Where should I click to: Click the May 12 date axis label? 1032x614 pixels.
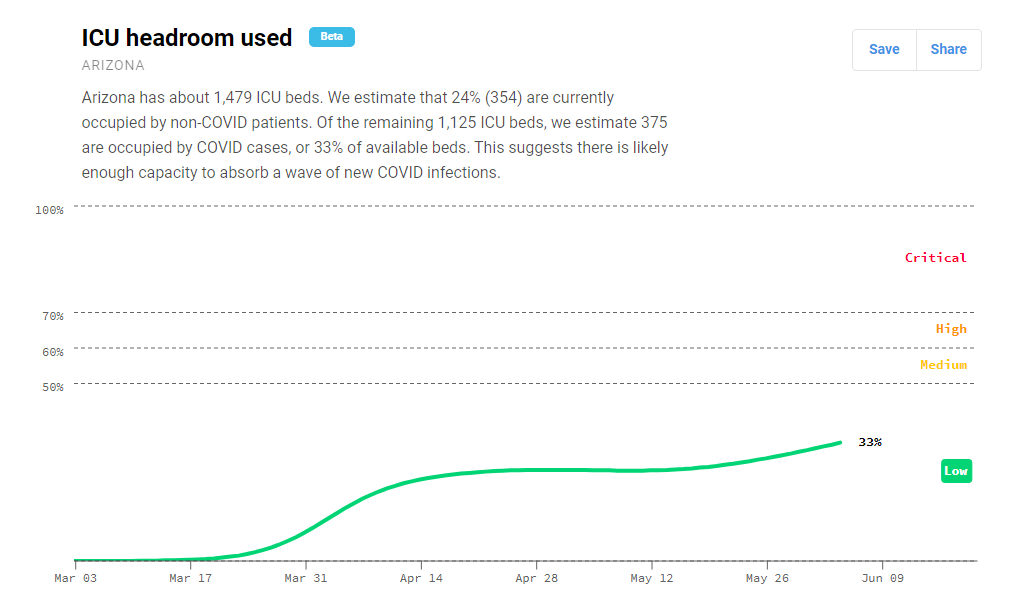[x=652, y=578]
